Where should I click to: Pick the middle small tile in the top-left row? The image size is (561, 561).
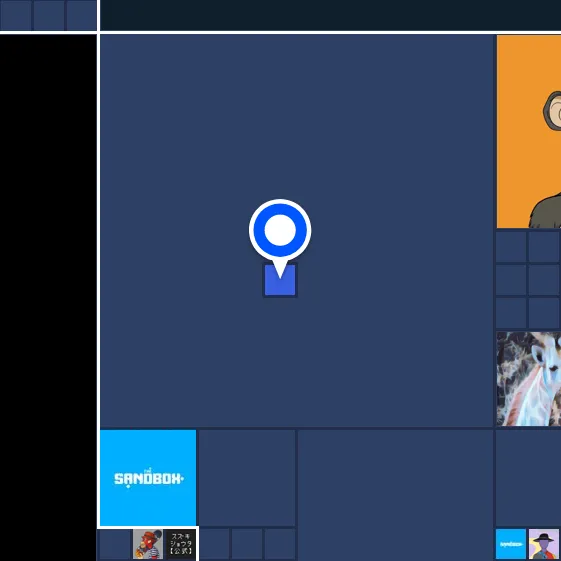(49, 15)
